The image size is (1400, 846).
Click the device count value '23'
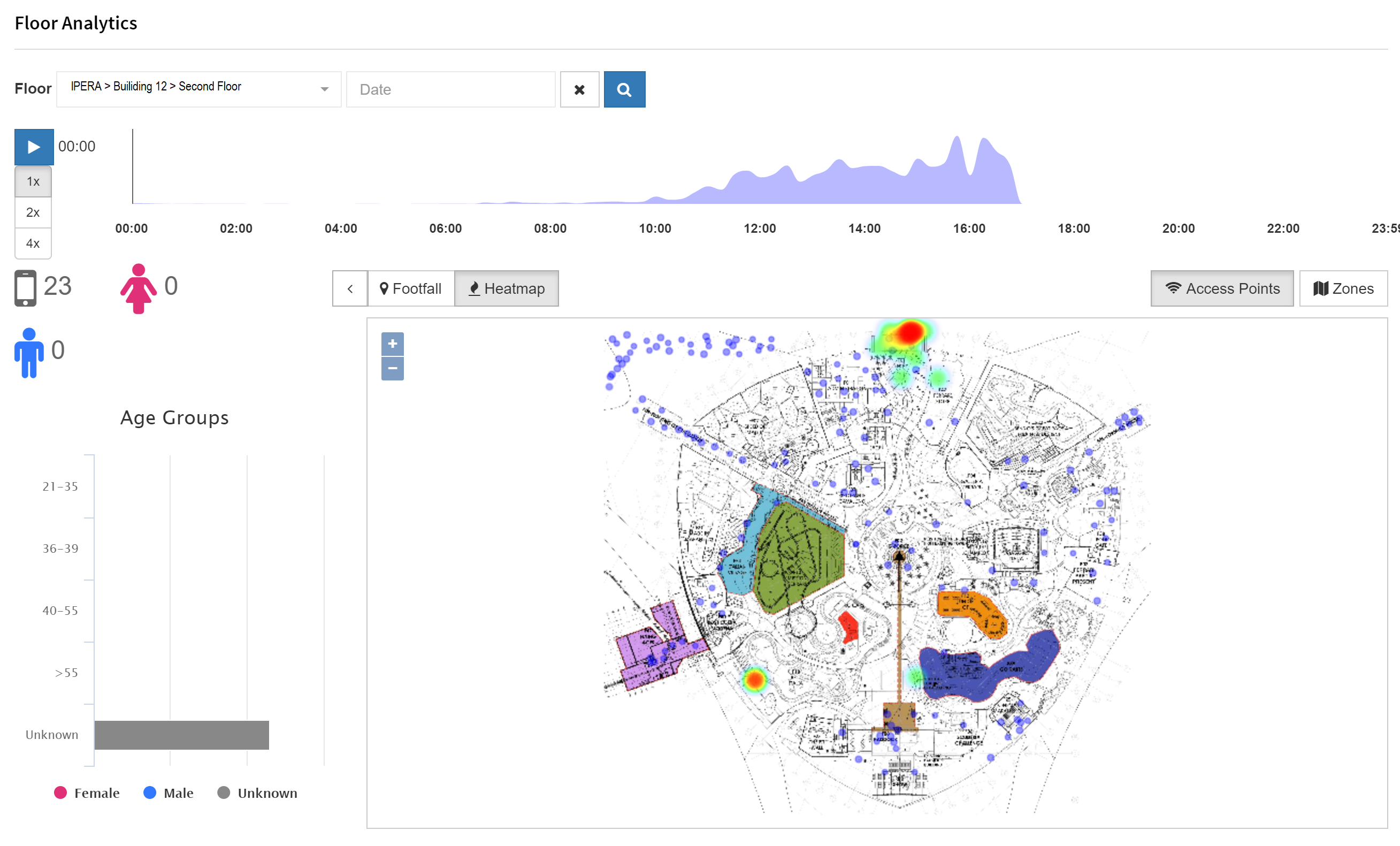[x=57, y=286]
